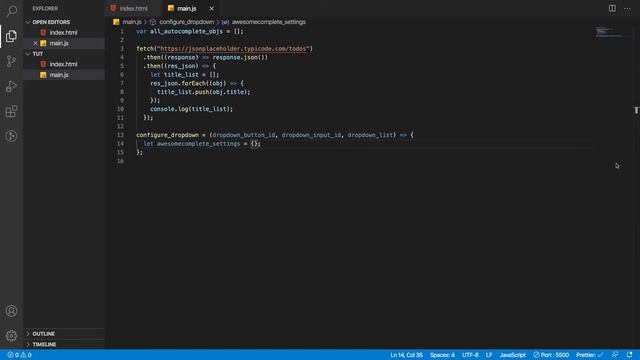The image size is (640, 360).
Task: Click 'title_list.push(obj.title);' code line
Action: click(204, 92)
